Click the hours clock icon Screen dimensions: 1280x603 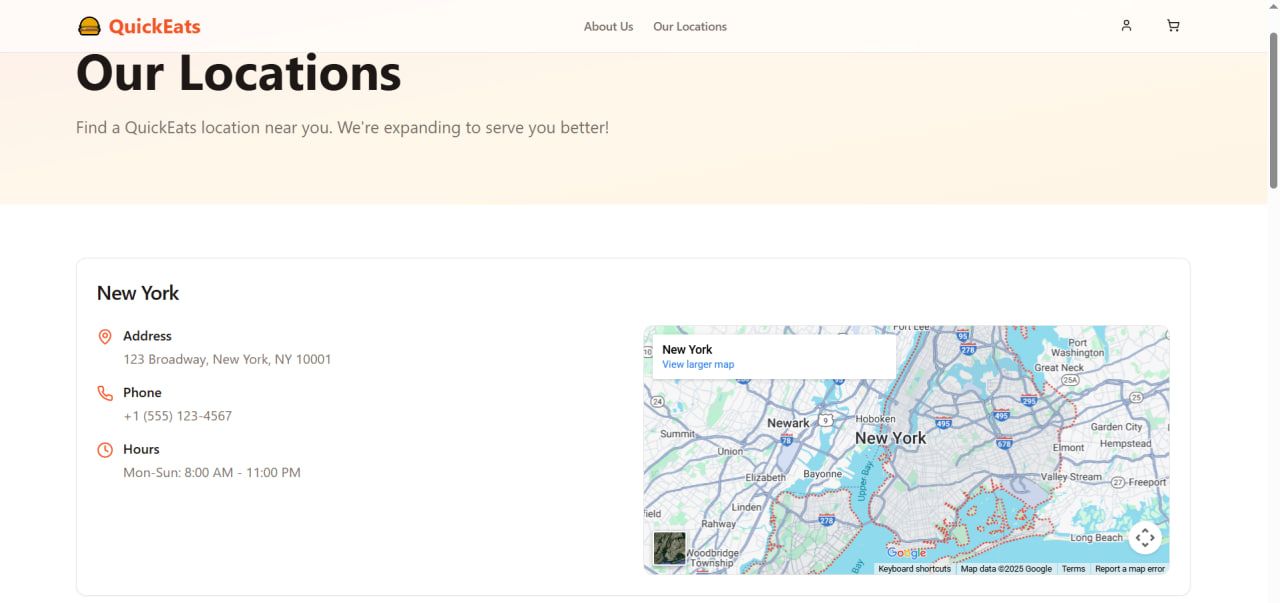point(105,450)
